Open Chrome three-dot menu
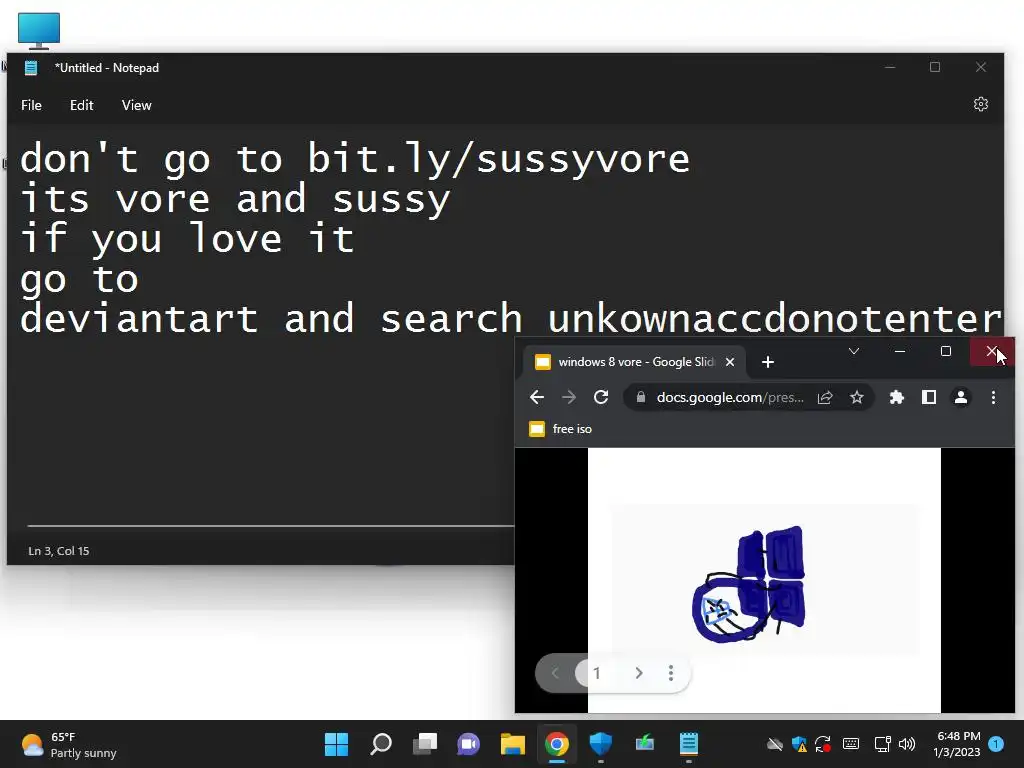1024x768 pixels. [993, 397]
